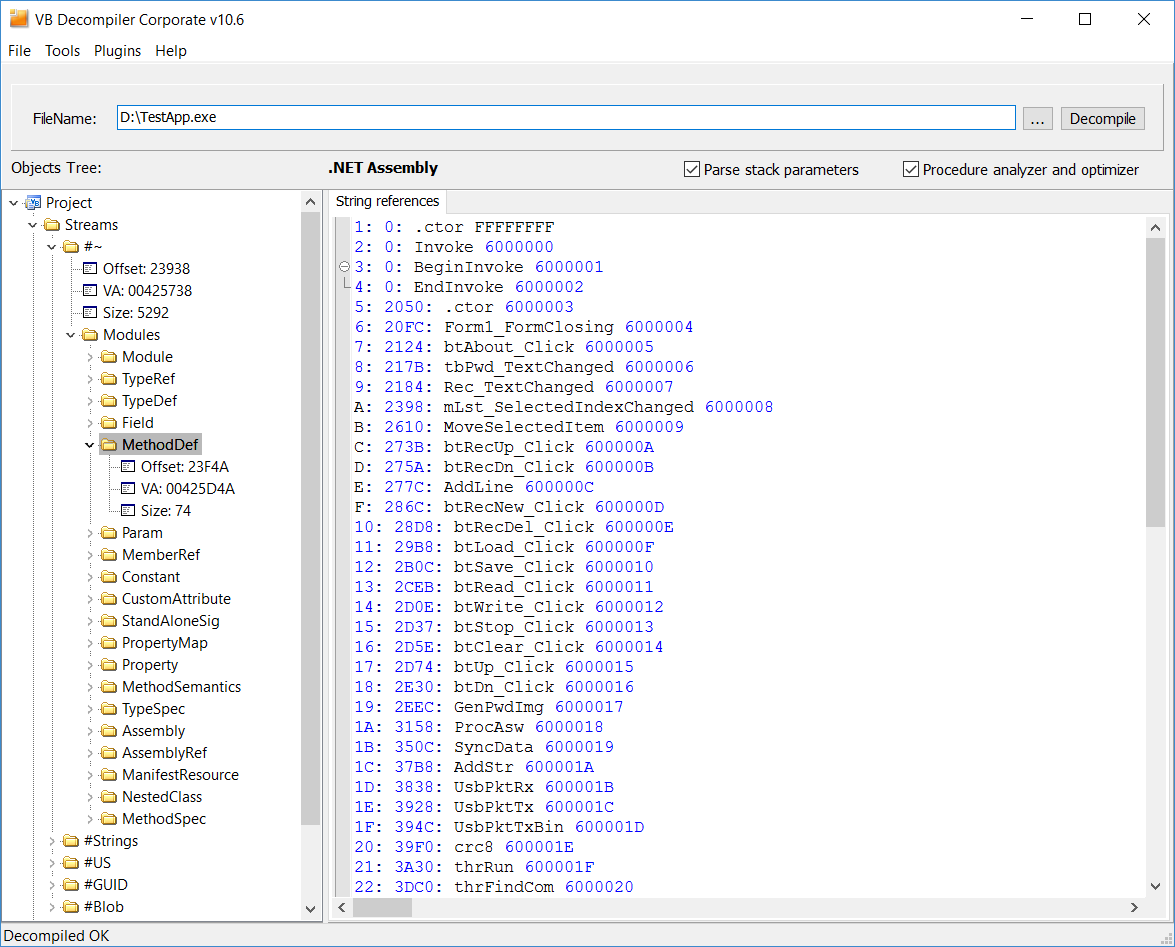Click the TypeDef folder icon
Screen dimensions: 1175x947
[x=109, y=401]
